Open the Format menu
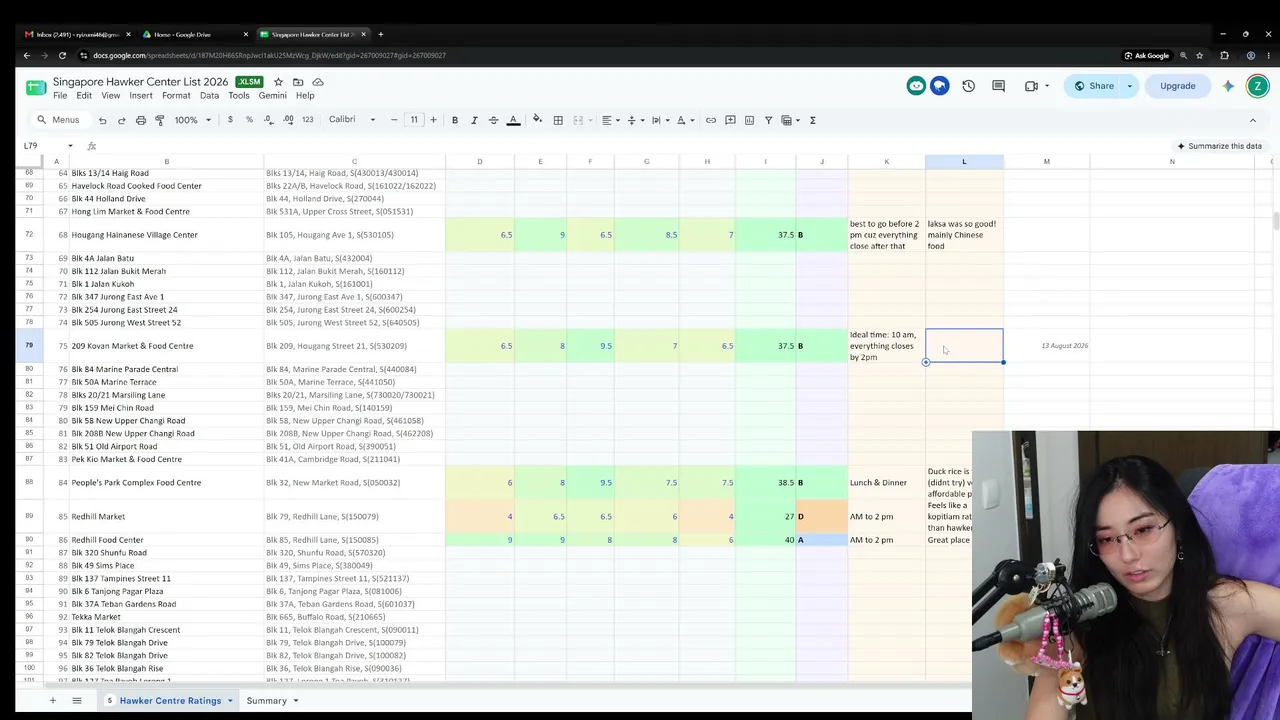 click(x=176, y=96)
